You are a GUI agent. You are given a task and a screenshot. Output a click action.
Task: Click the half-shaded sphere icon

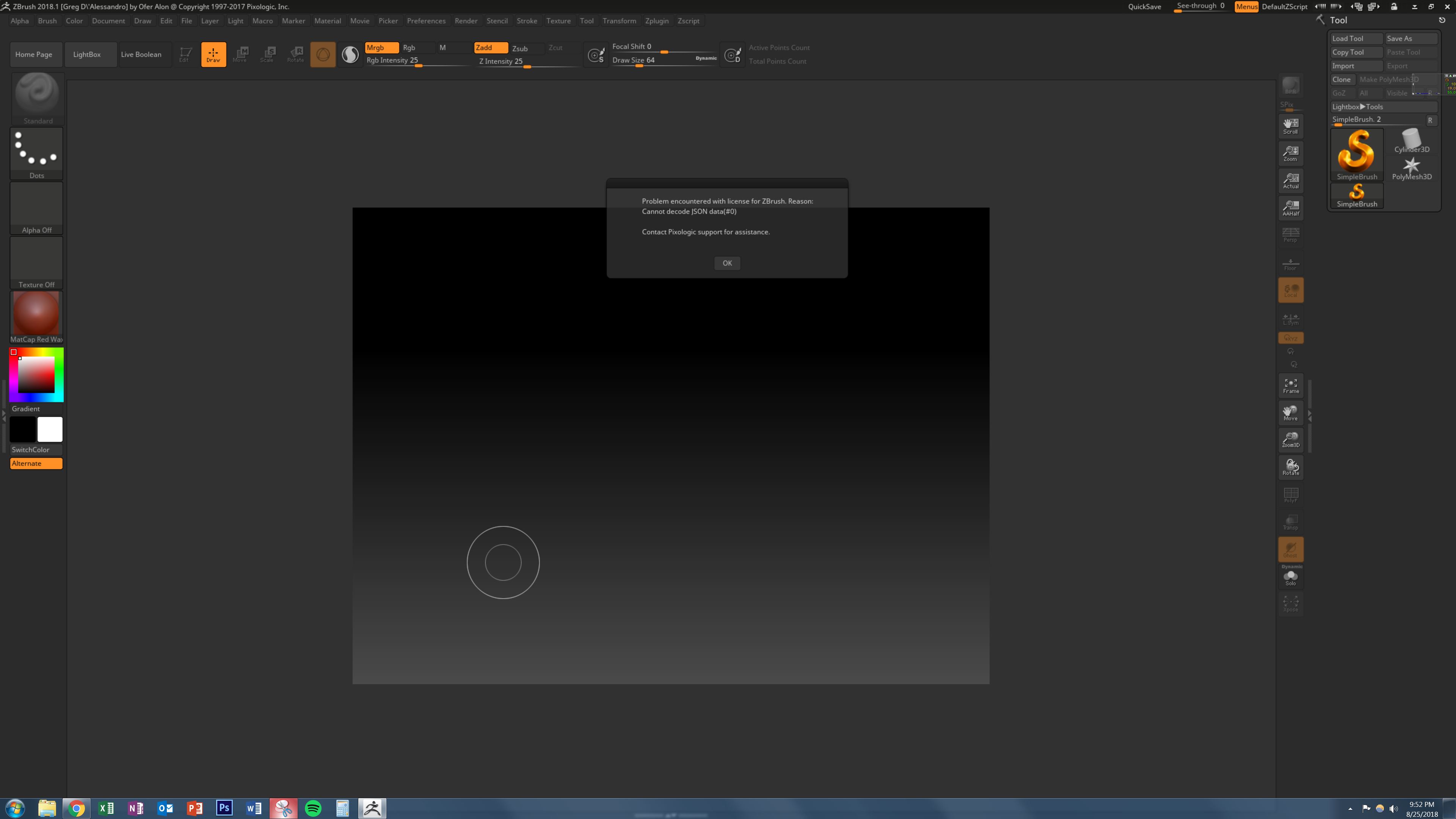(350, 54)
